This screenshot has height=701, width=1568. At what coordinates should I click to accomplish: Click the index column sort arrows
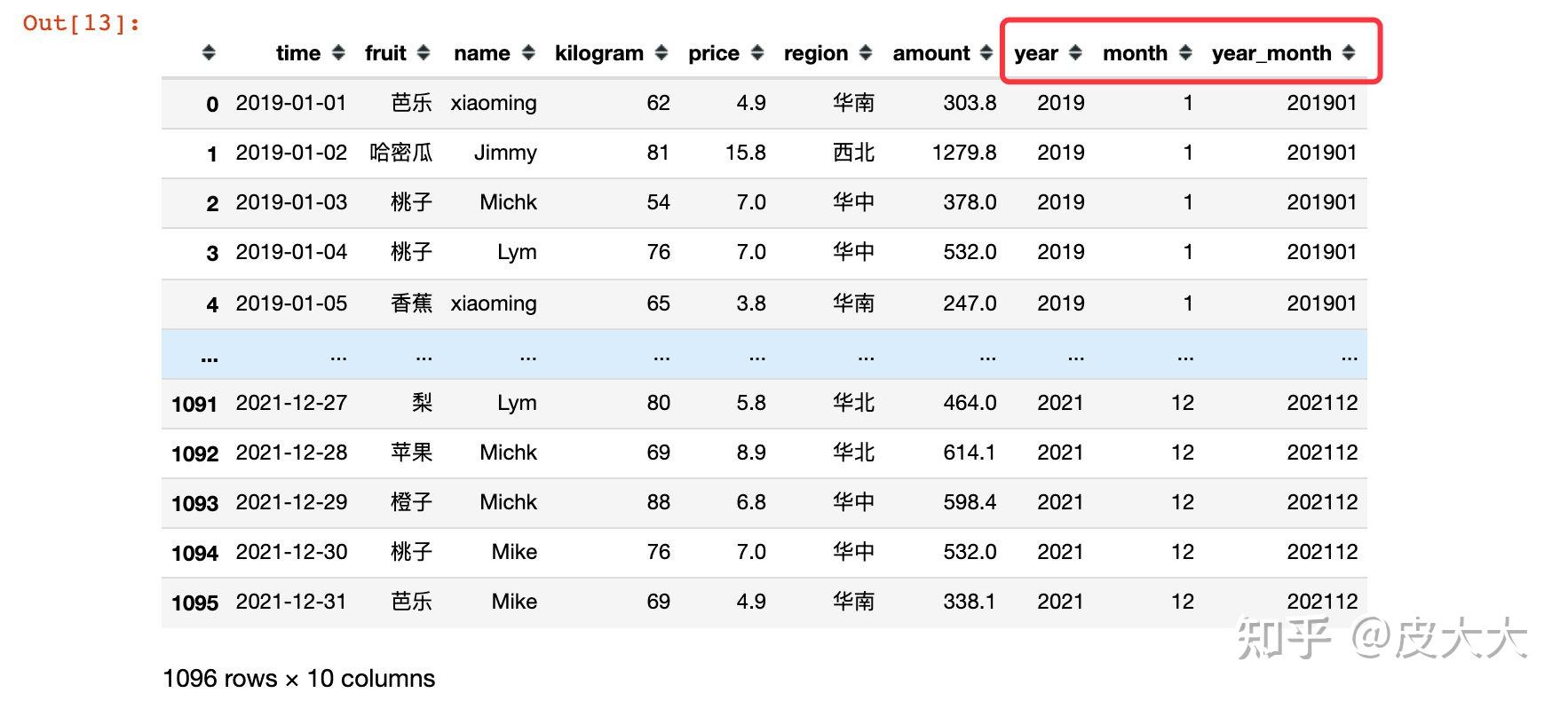209,53
